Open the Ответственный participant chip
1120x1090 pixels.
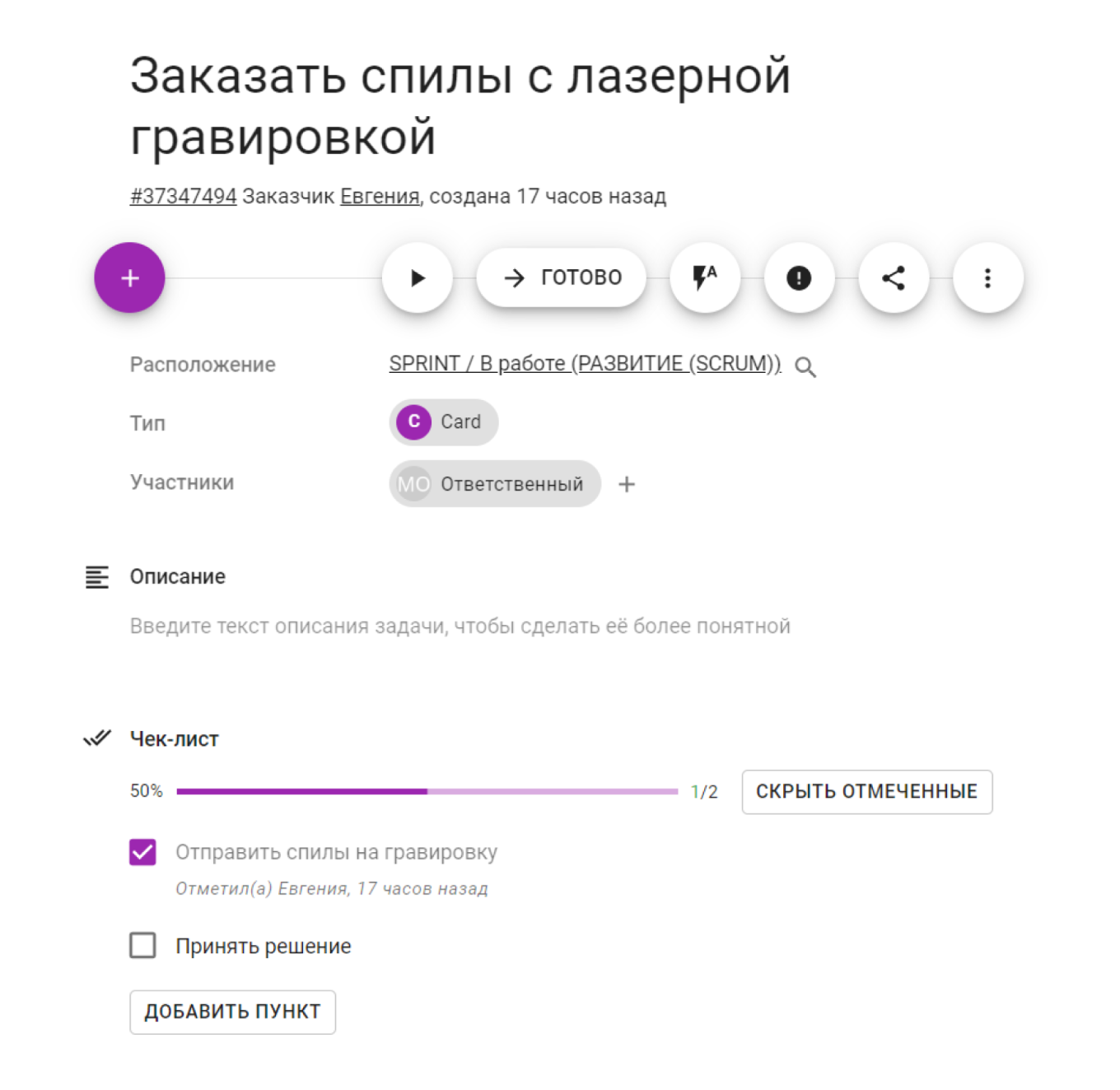pyautogui.click(x=494, y=484)
